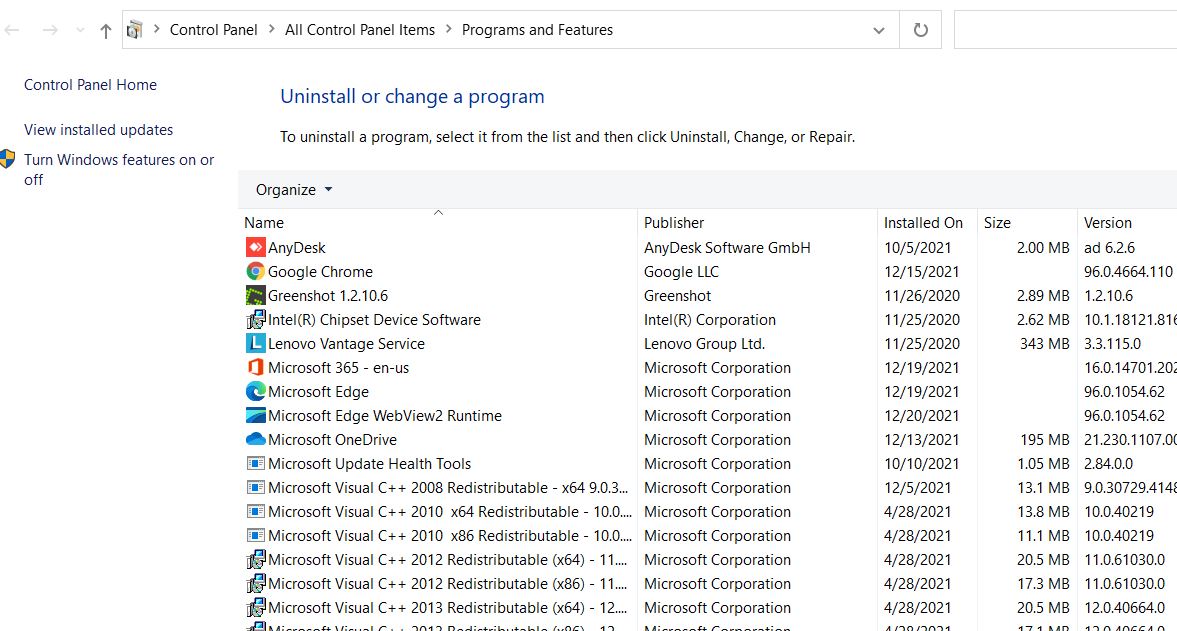Click version 2.84.0.0
Screen dimensions: 1177x631
pyautogui.click(x=1108, y=464)
